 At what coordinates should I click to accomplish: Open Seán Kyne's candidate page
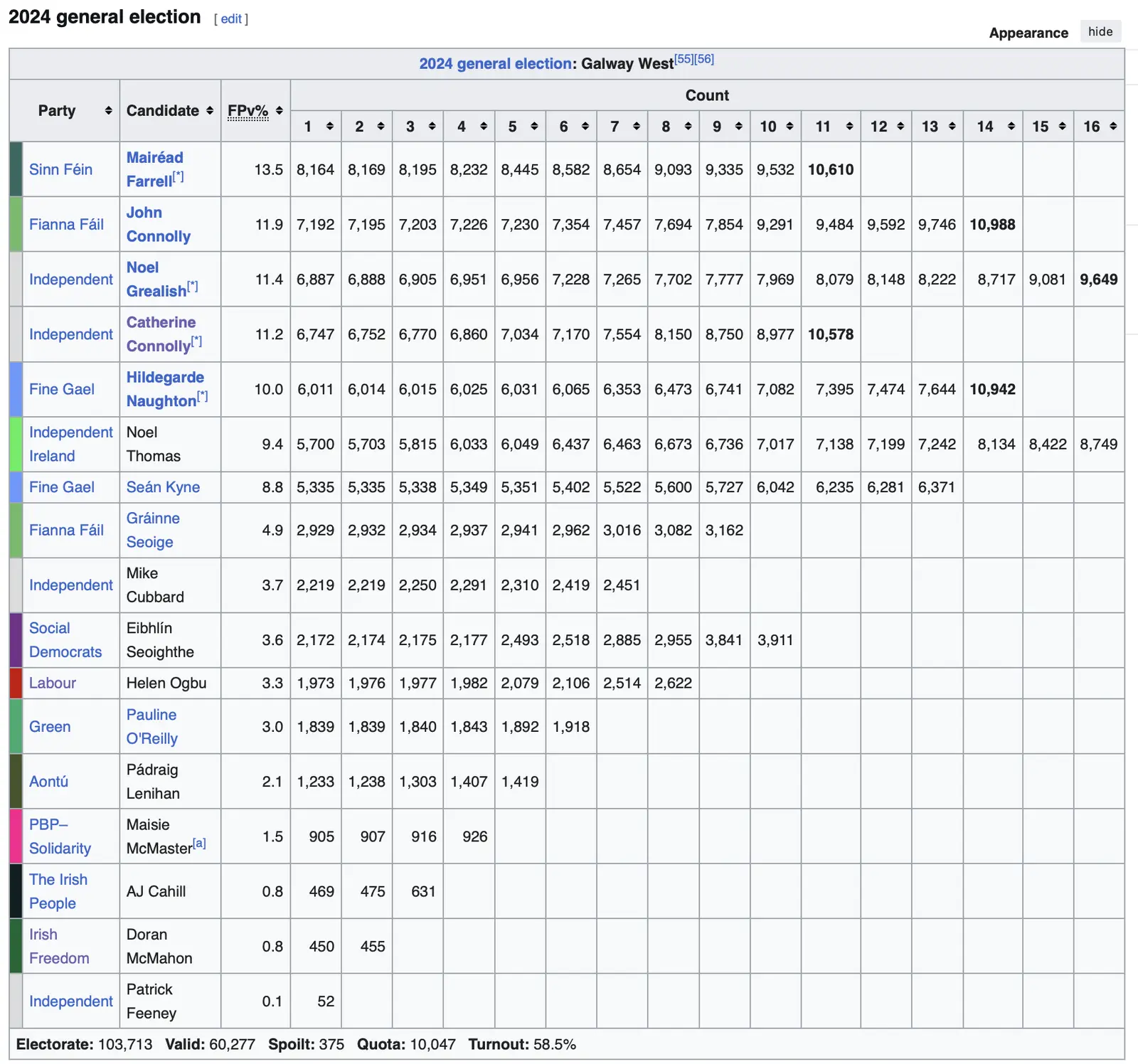[163, 487]
